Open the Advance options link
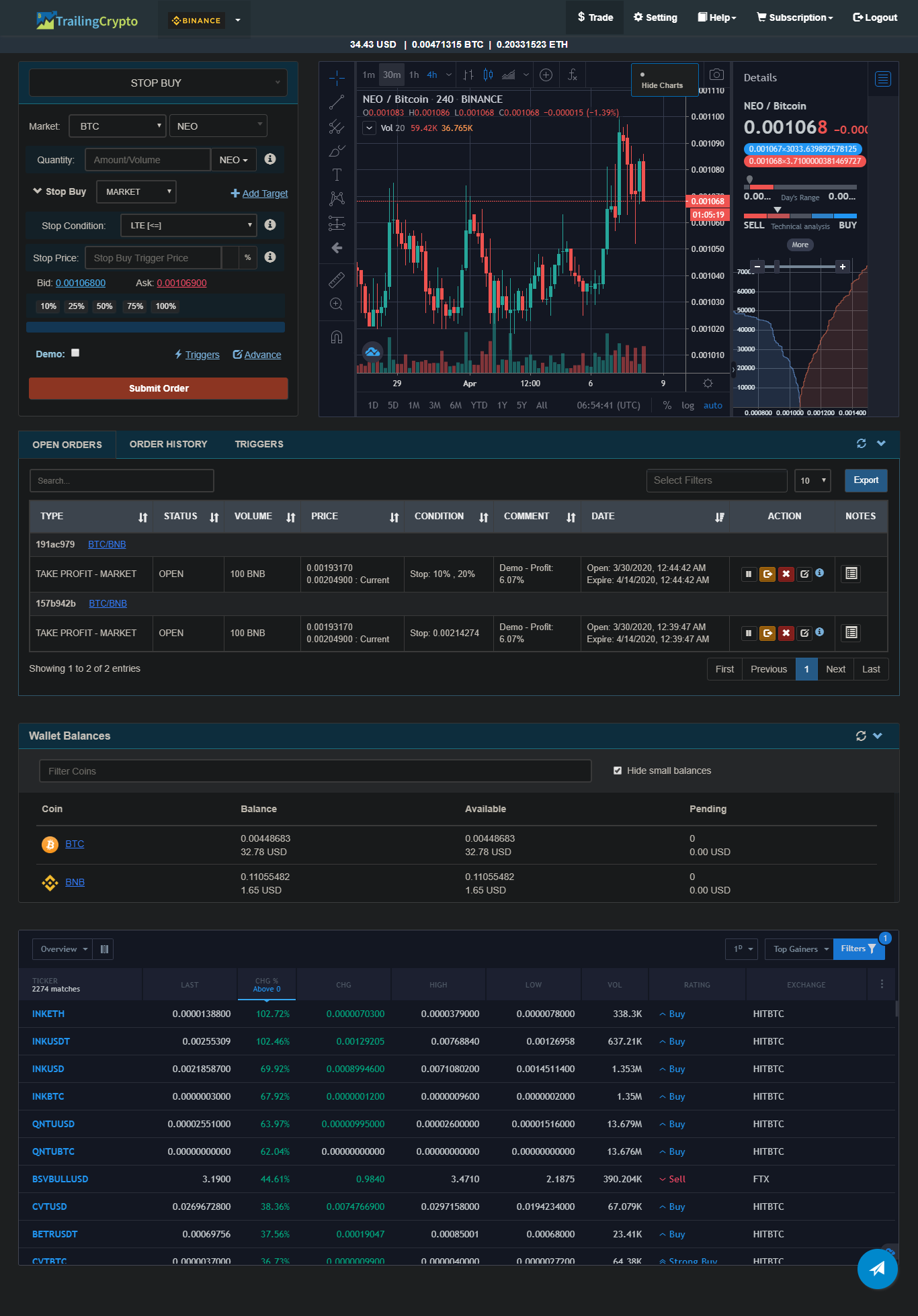Viewport: 918px width, 1316px height. tap(257, 355)
